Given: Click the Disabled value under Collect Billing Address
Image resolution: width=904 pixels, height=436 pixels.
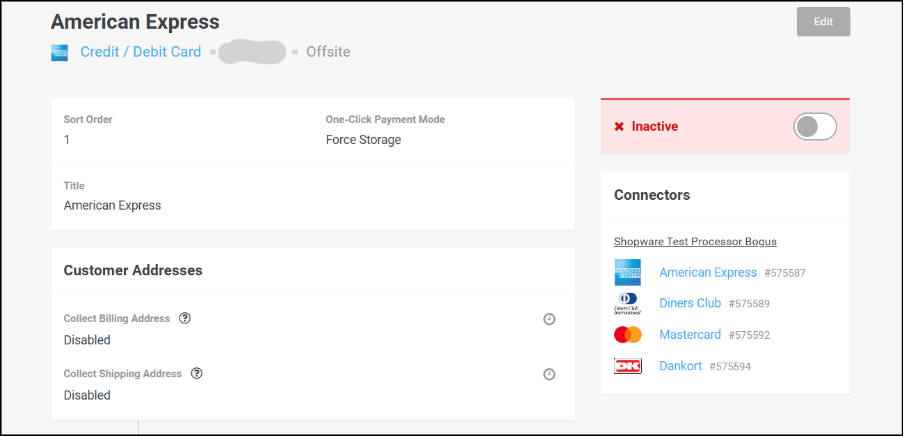Looking at the screenshot, I should (87, 340).
